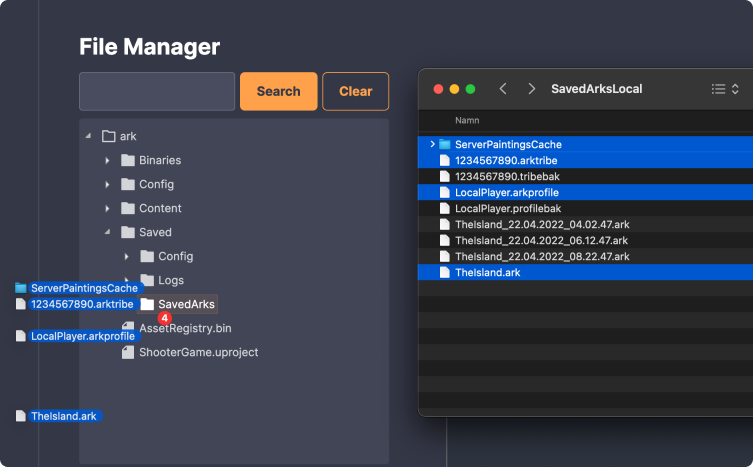This screenshot has height=467, width=753.
Task: Click TheIsland 06.12.47 file icon in Finder
Action: pos(445,240)
